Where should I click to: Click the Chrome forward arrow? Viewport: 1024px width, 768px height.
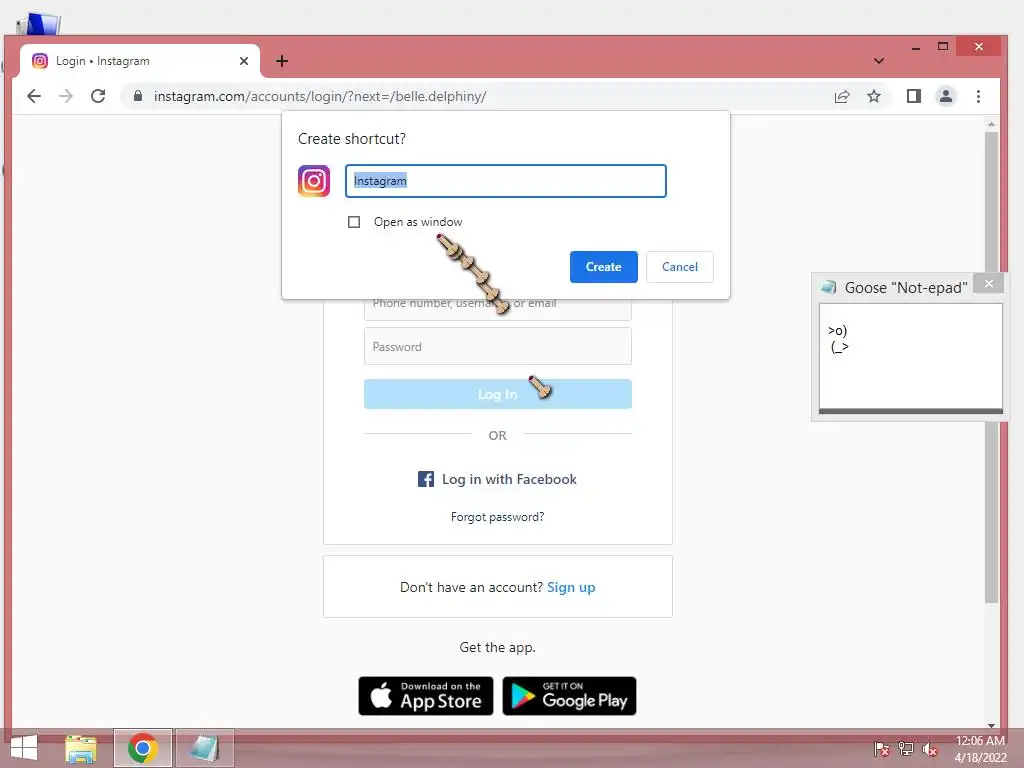pyautogui.click(x=66, y=96)
